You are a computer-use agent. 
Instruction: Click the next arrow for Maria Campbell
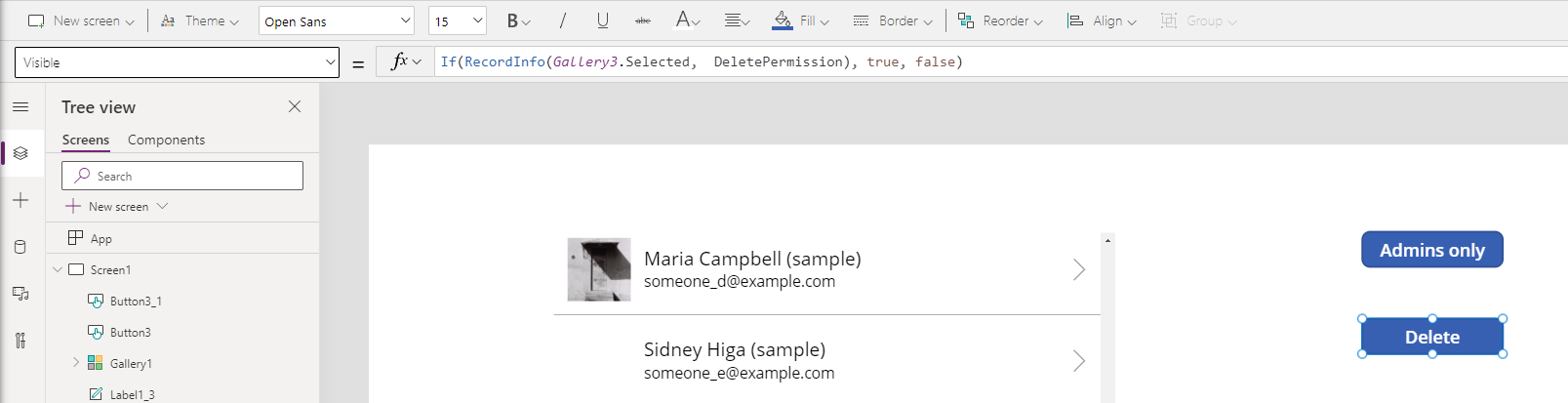pos(1078,269)
